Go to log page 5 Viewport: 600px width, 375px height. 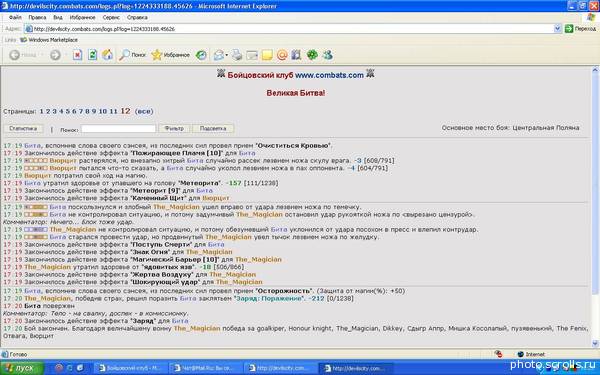coord(67,111)
